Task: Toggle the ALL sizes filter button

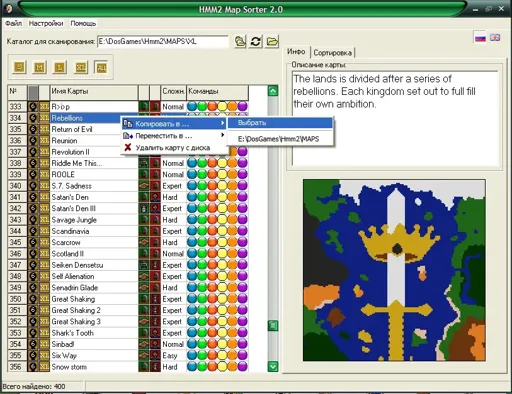Action: (x=101, y=67)
